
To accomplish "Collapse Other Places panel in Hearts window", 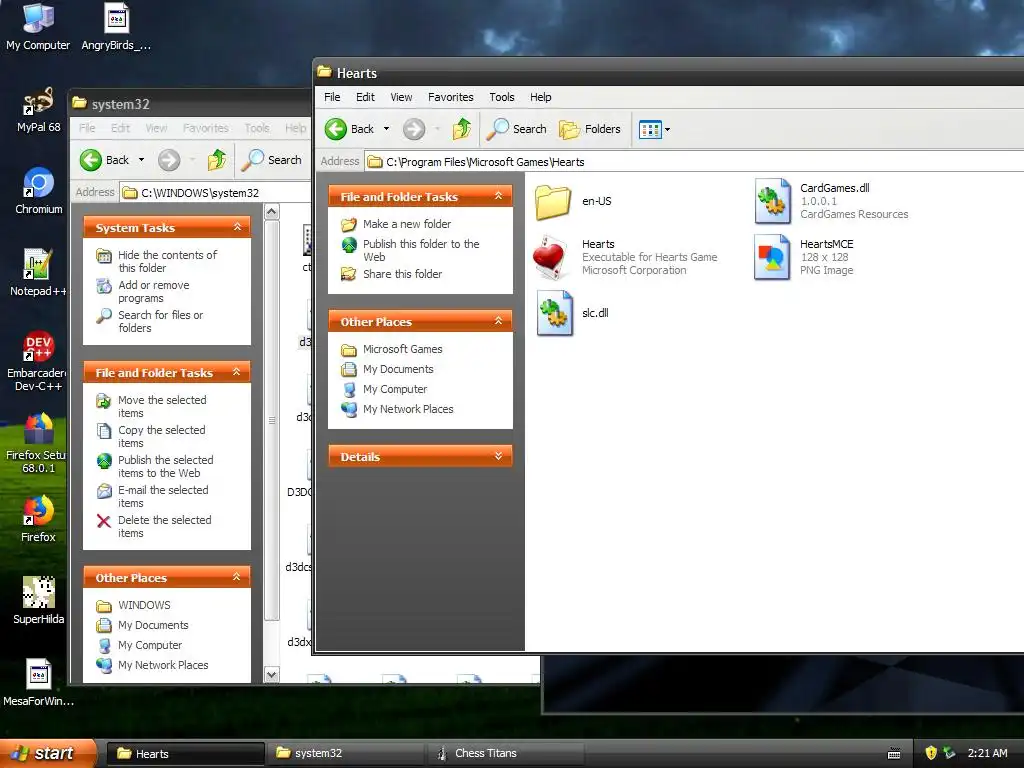I will tap(498, 321).
